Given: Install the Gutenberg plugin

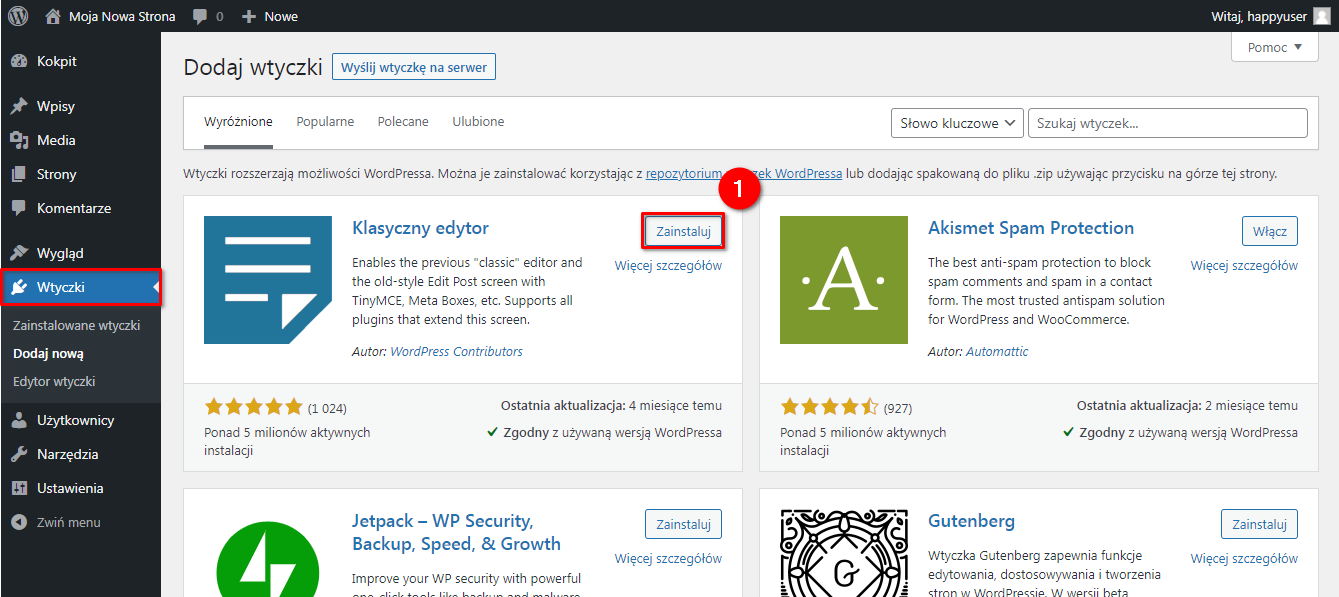Looking at the screenshot, I should (1260, 524).
